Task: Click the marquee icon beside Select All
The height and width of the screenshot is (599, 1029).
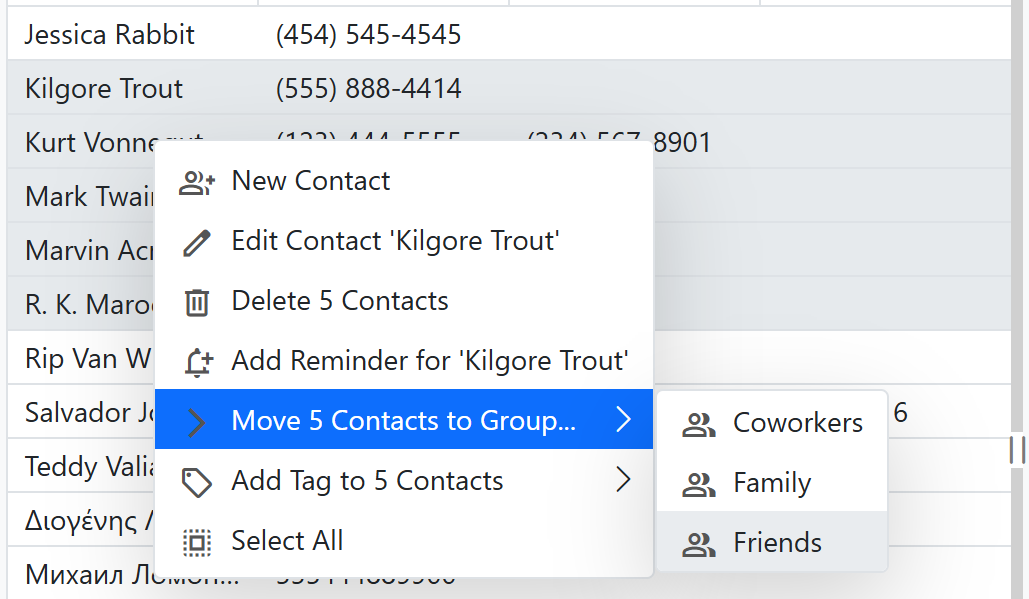Action: (197, 540)
